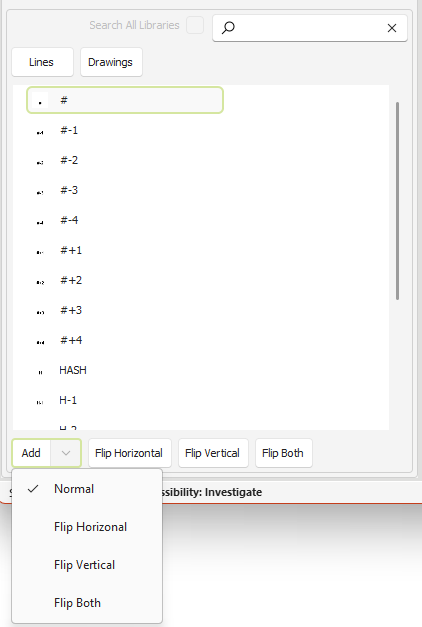Select the HASH list item
The image size is (422, 627).
click(x=125, y=370)
